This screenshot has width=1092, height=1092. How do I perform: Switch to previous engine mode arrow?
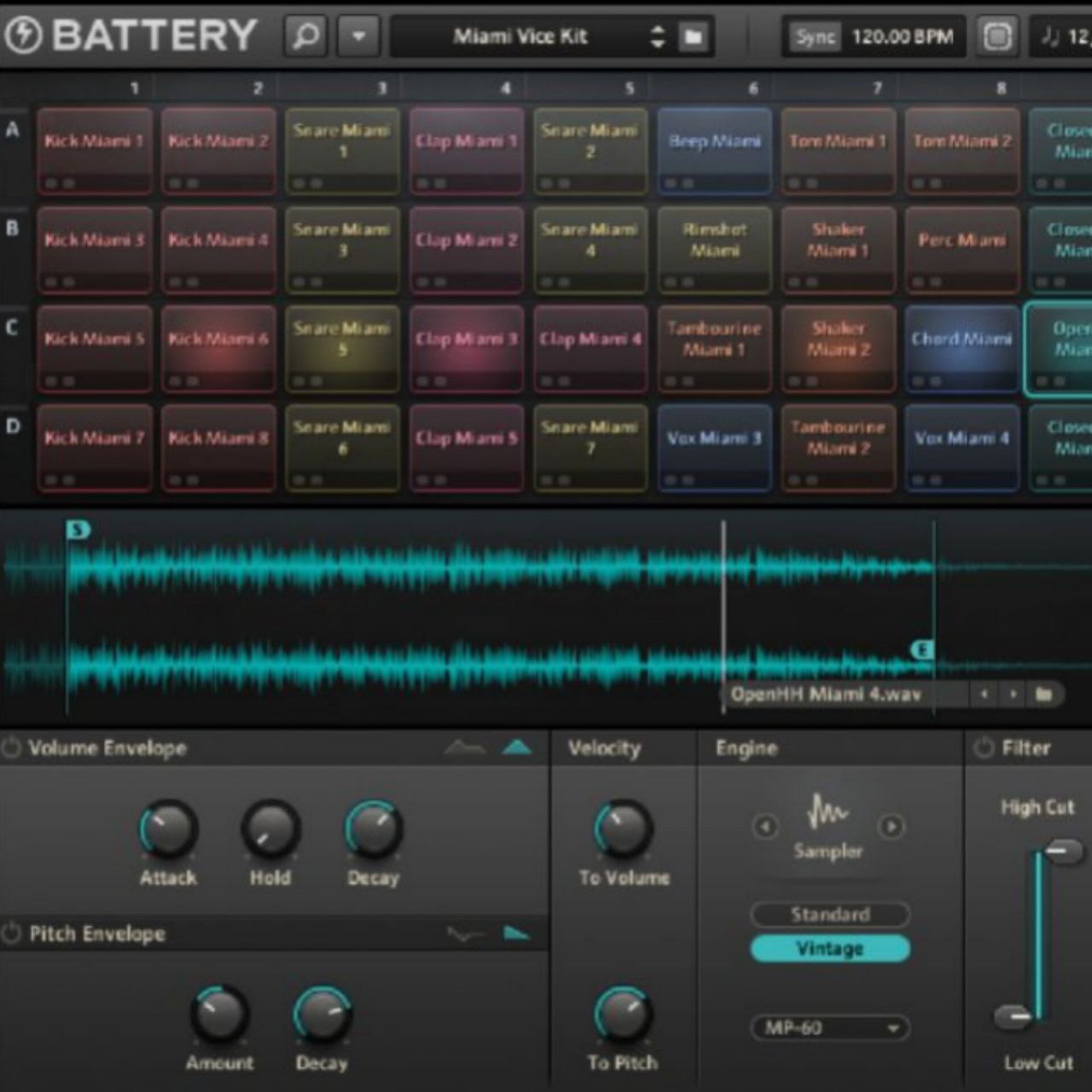coord(765,827)
